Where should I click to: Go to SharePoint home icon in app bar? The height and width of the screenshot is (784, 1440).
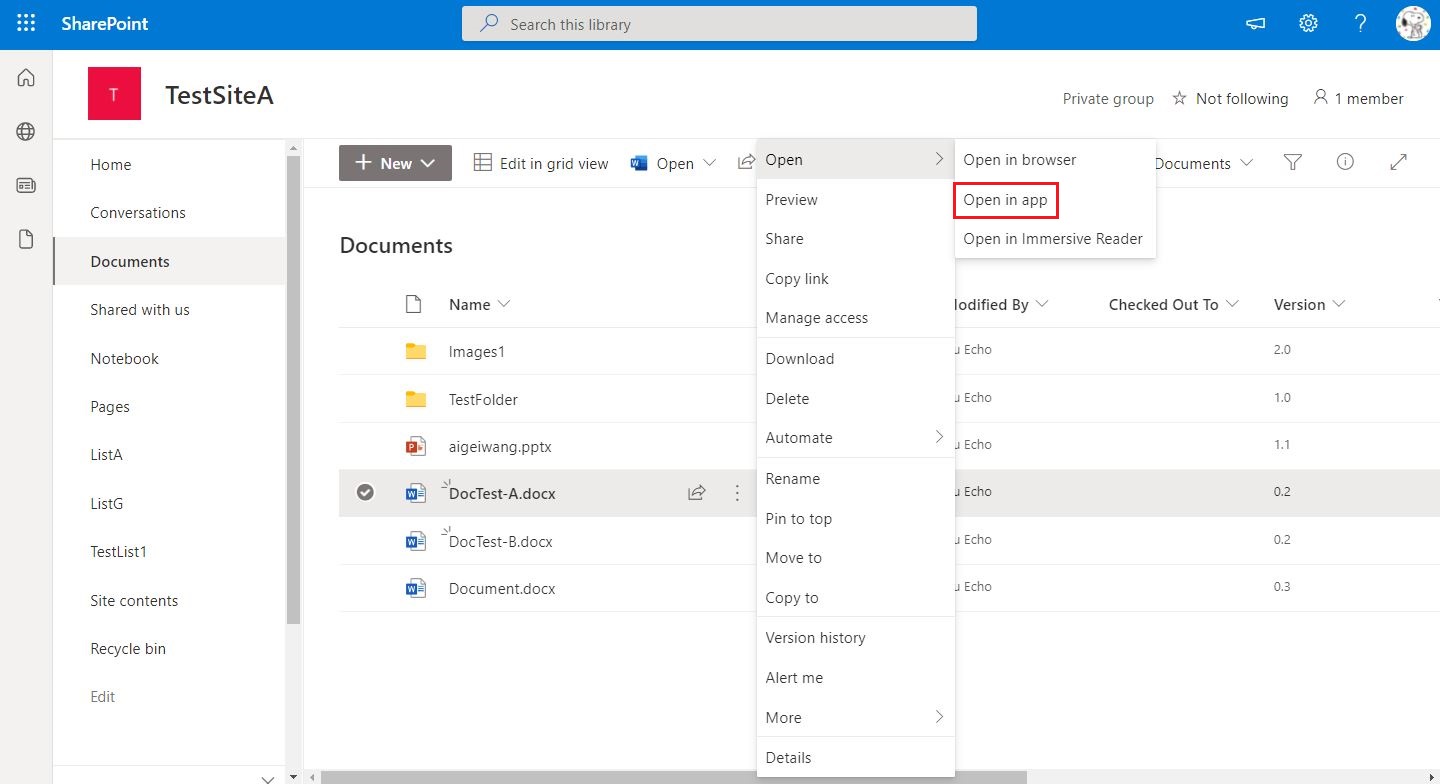pos(26,78)
